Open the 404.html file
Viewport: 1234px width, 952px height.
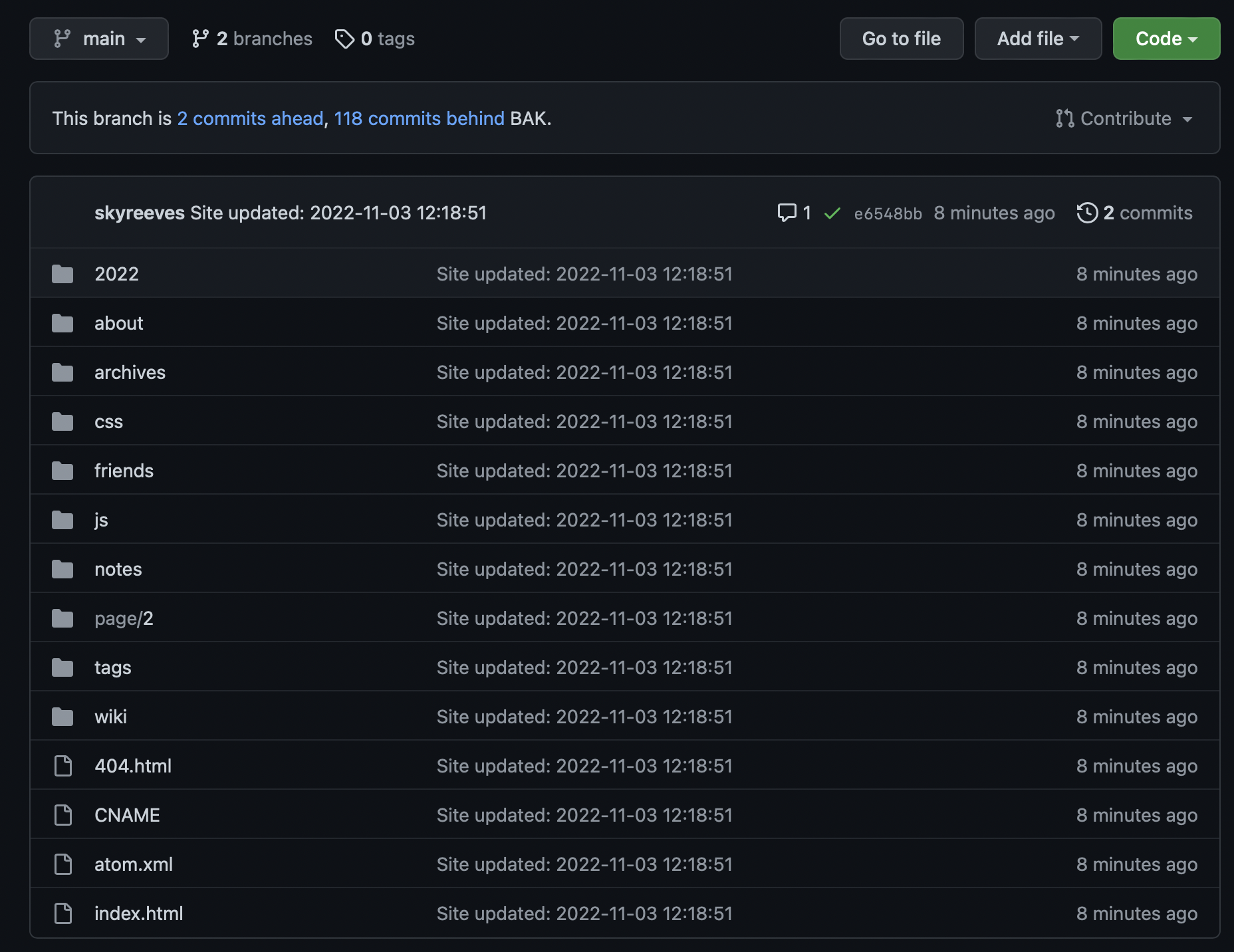click(x=133, y=766)
